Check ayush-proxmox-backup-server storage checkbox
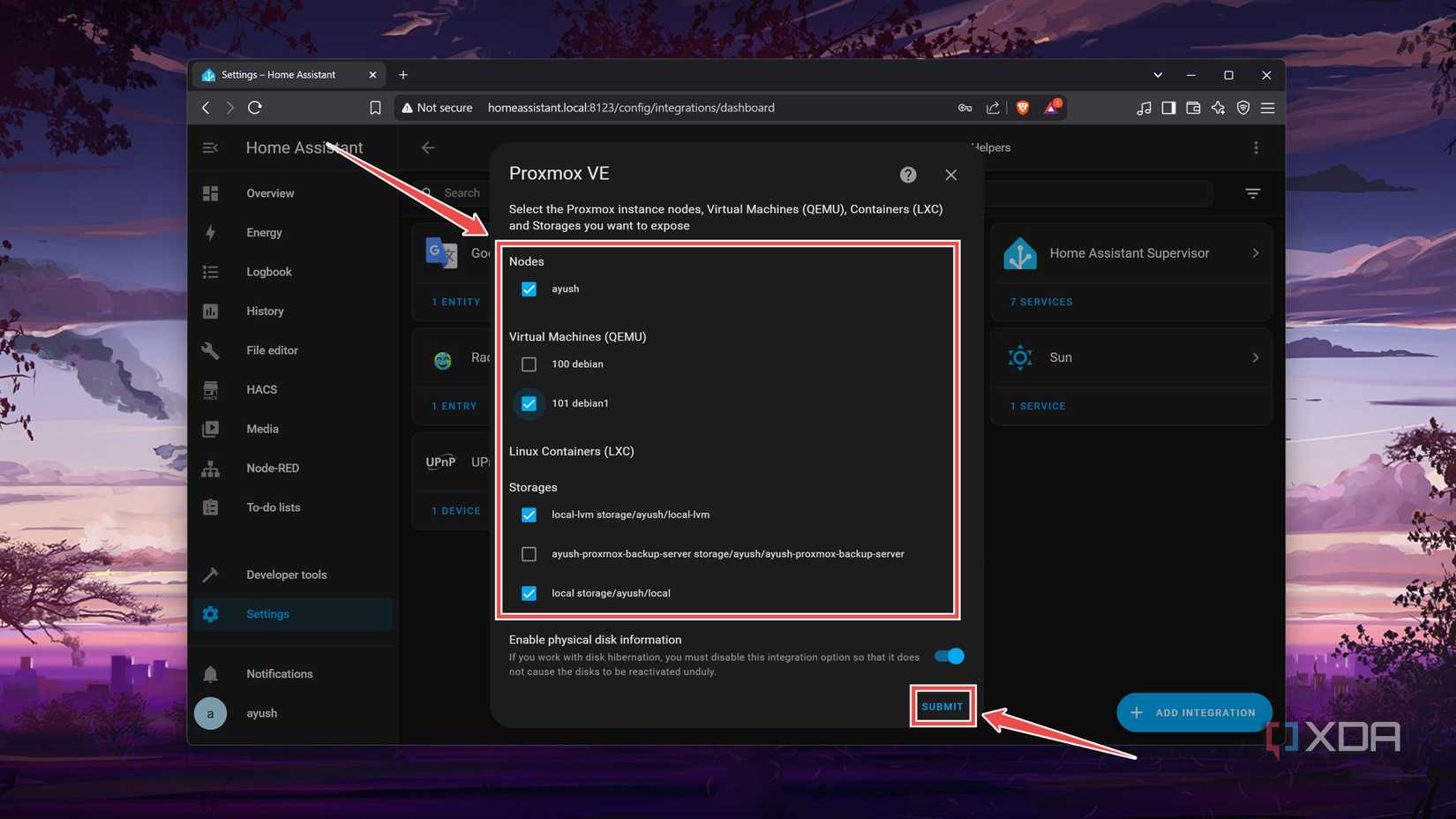The image size is (1456, 819). pyautogui.click(x=529, y=554)
